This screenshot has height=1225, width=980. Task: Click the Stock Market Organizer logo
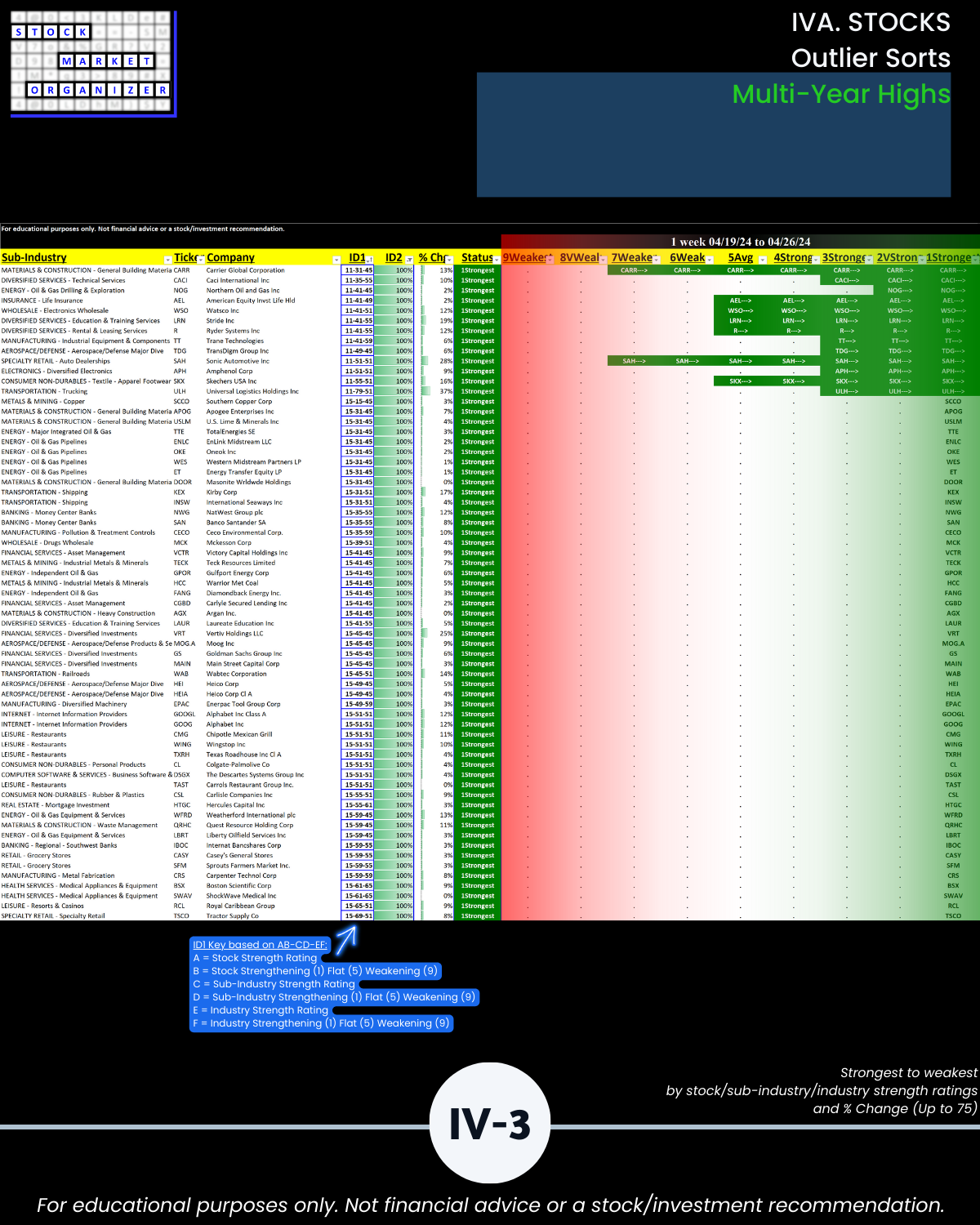click(92, 63)
